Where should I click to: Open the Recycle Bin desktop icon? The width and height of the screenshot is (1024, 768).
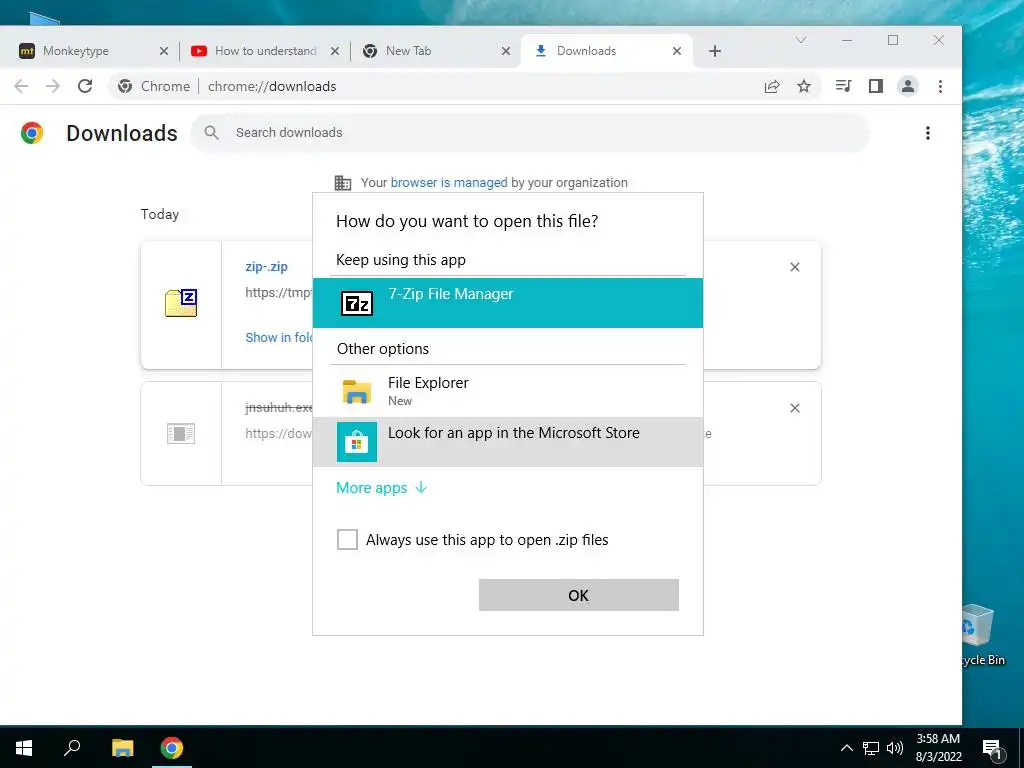[x=983, y=635]
